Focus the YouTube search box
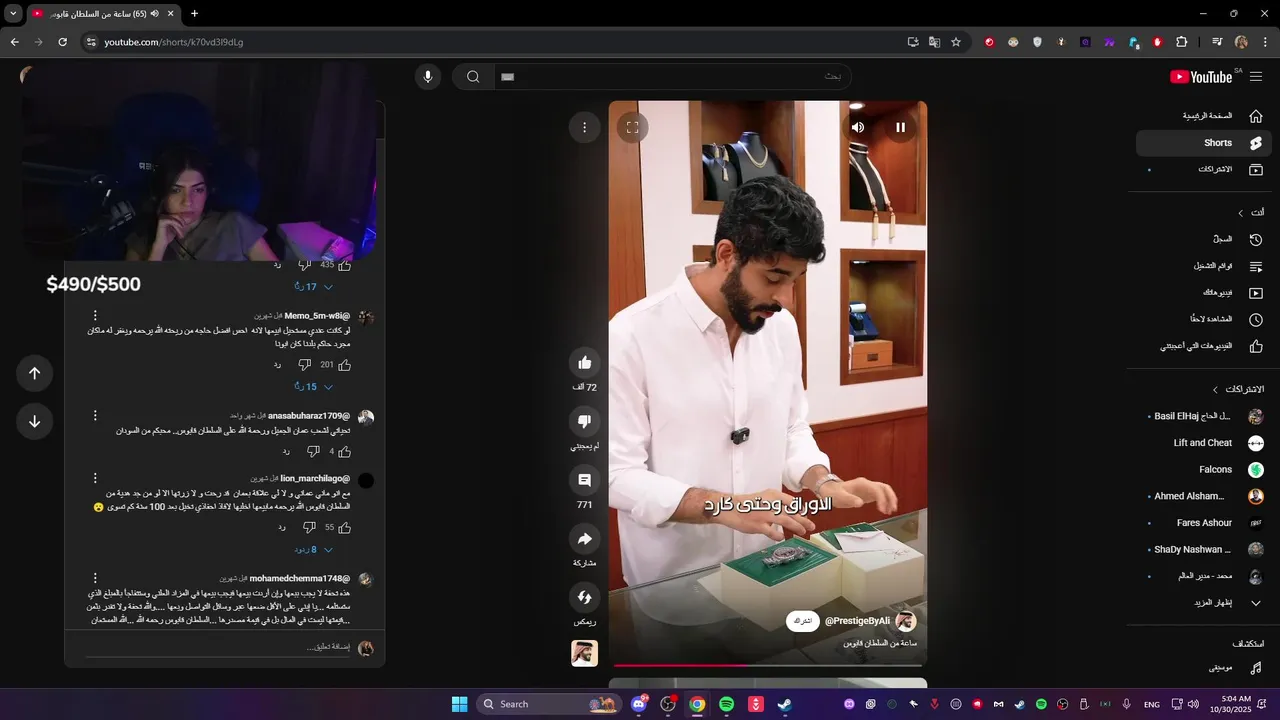 [672, 77]
